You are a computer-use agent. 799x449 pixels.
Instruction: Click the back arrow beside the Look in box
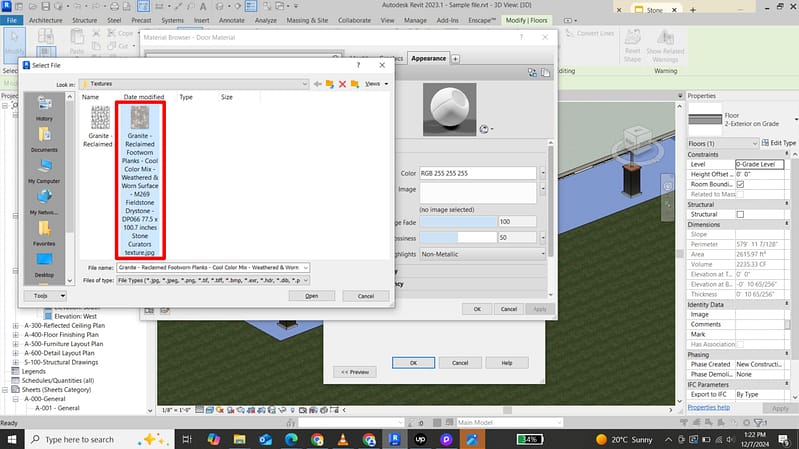[317, 85]
